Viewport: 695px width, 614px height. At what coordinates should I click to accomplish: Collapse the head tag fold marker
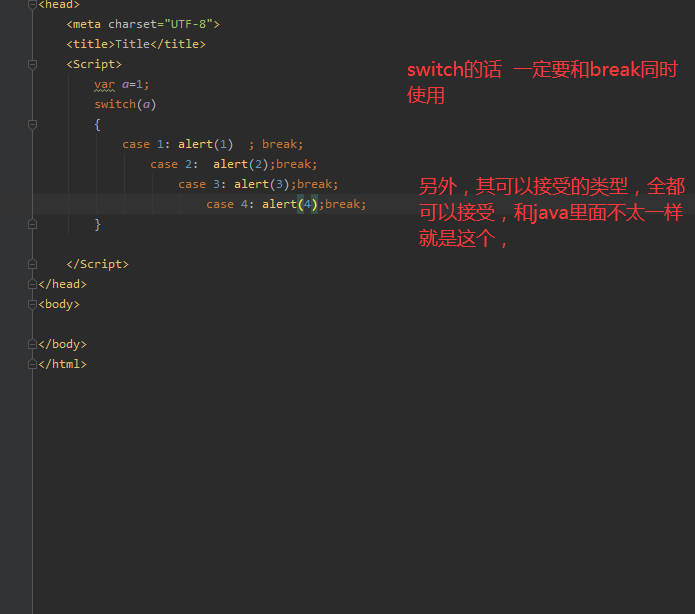[32, 4]
